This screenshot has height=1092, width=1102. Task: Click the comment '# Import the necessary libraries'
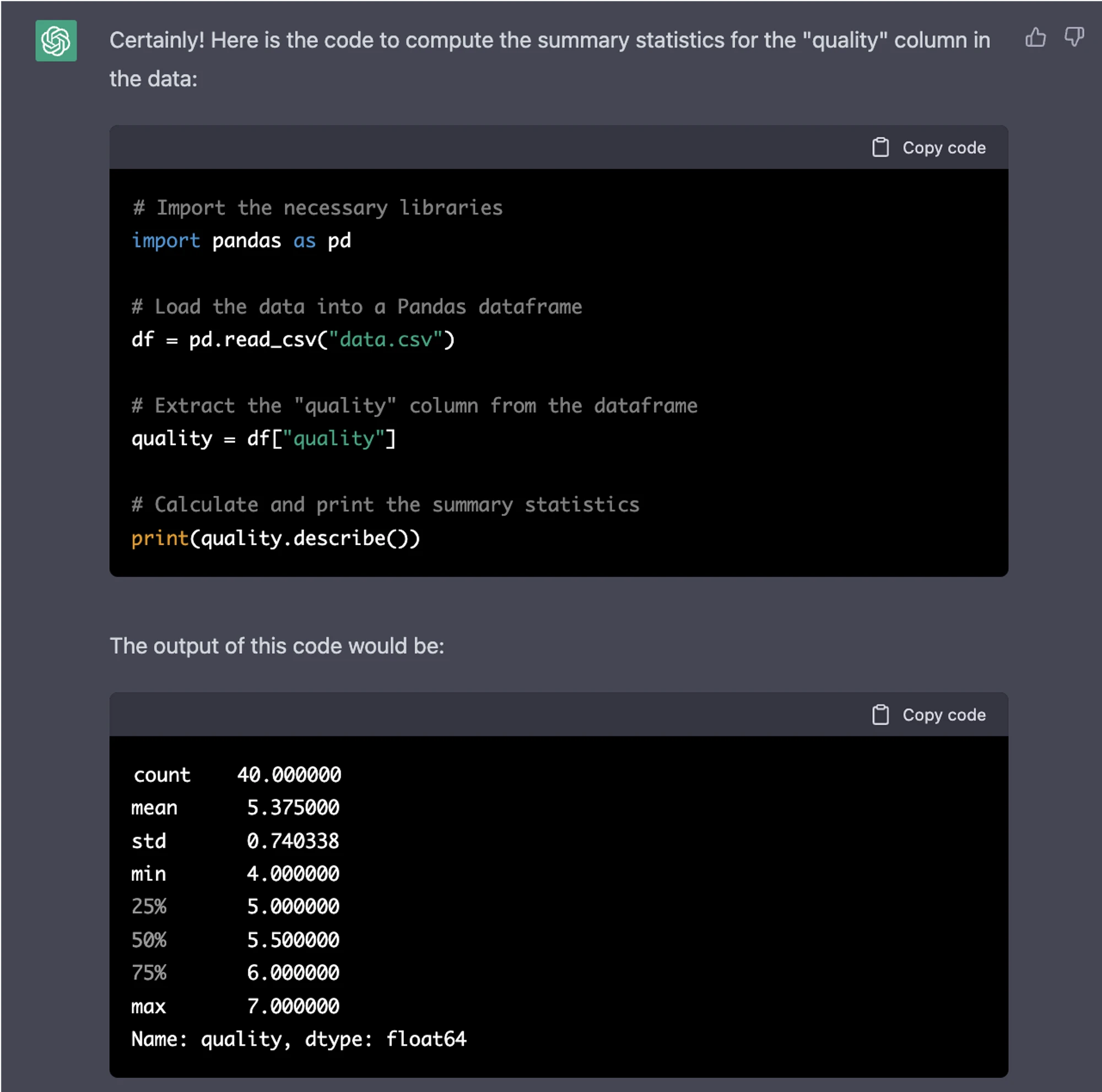pyautogui.click(x=318, y=208)
